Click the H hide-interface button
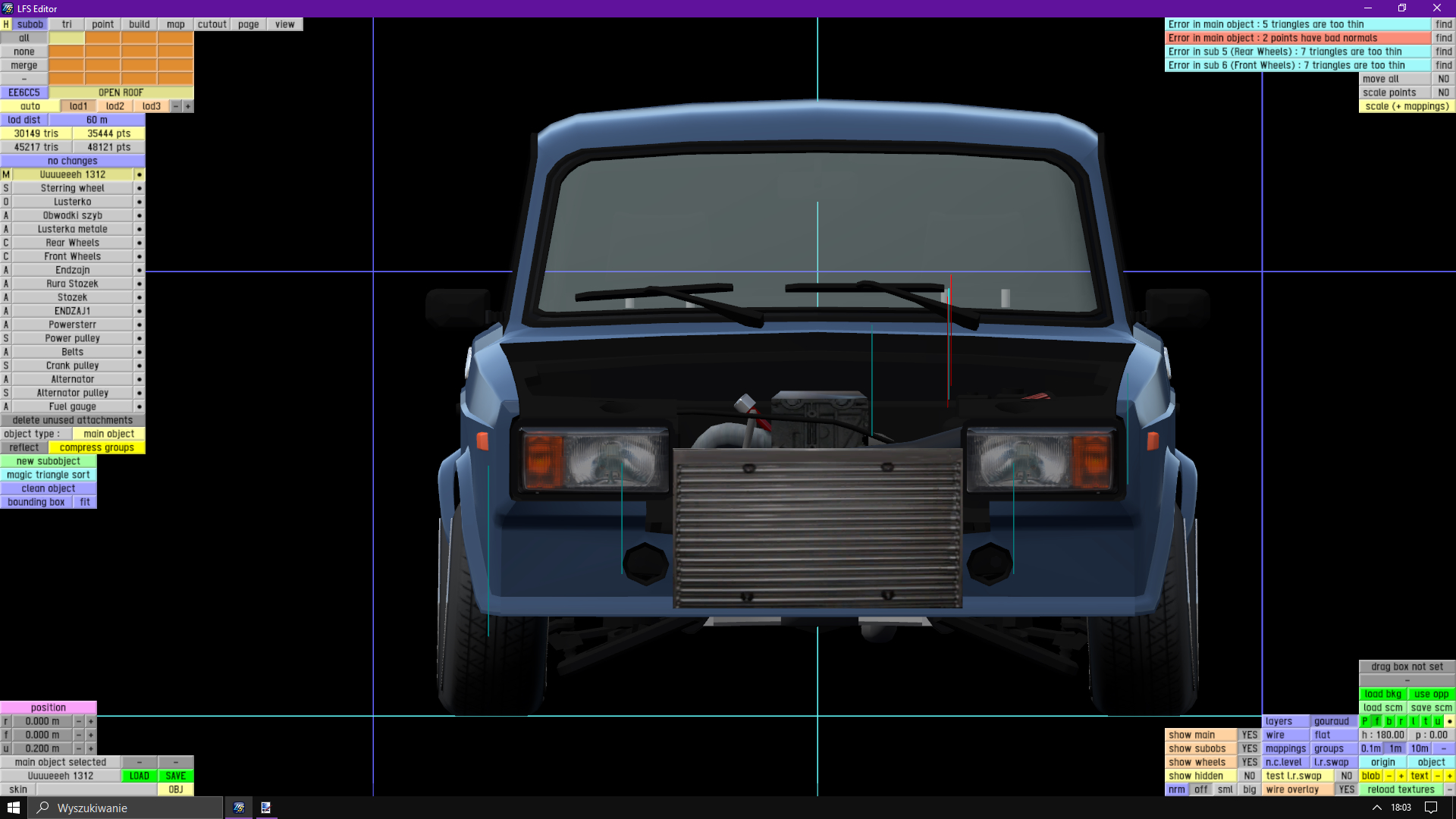 5,24
